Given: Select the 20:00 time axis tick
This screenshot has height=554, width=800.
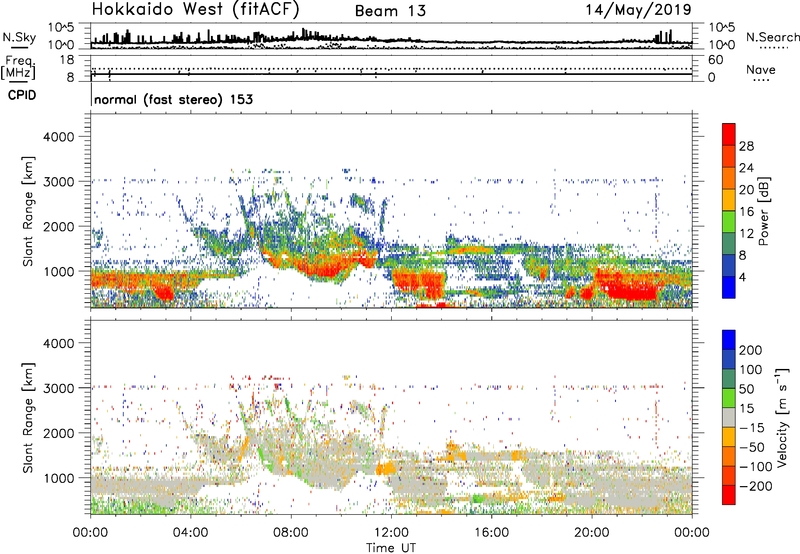Looking at the screenshot, I should point(592,531).
